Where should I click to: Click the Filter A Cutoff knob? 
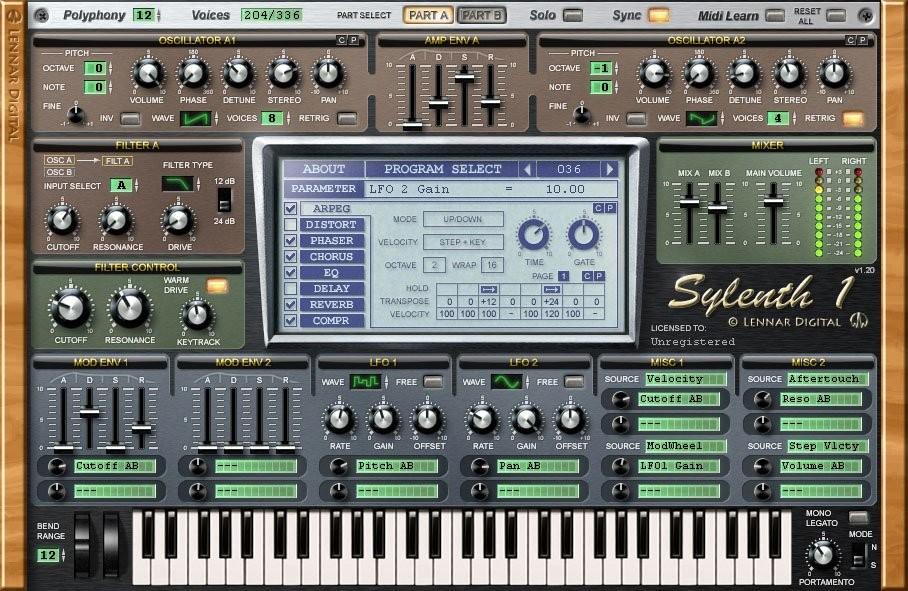point(63,220)
